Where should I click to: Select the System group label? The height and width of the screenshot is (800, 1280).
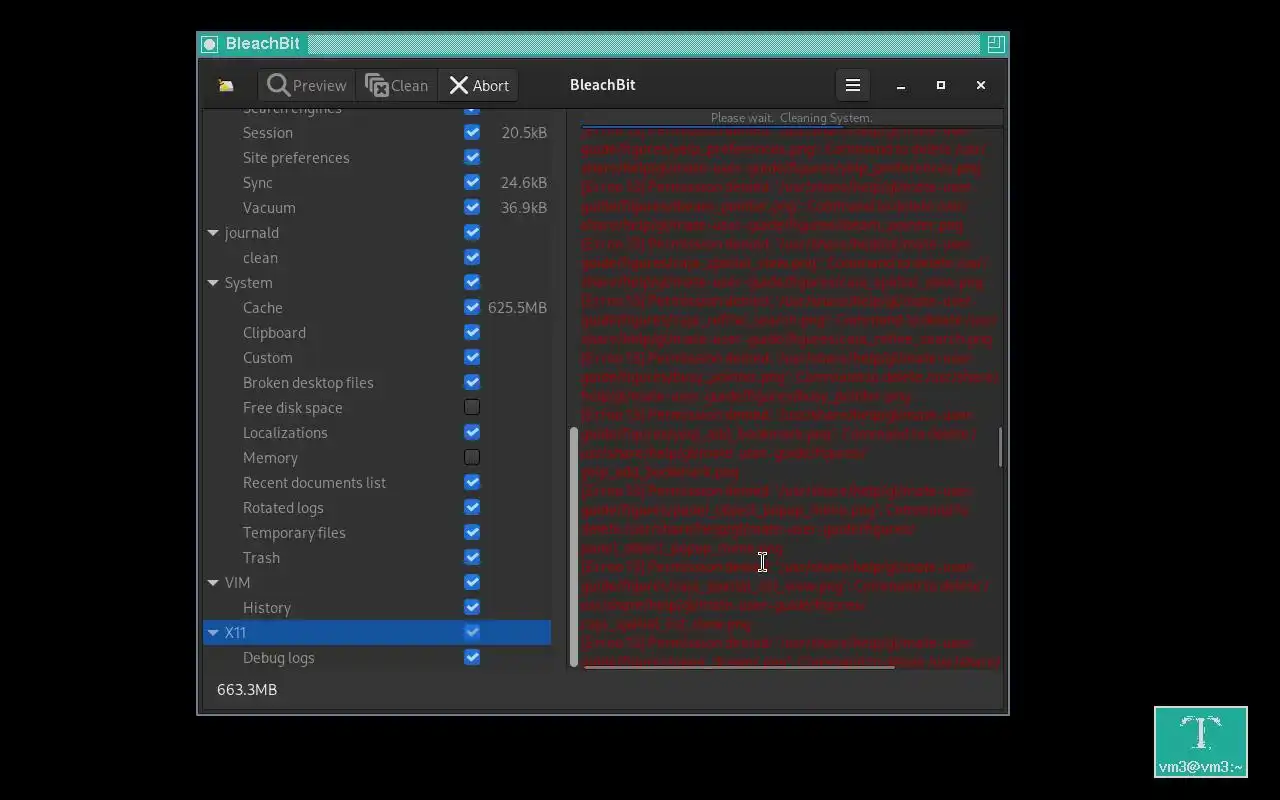pyautogui.click(x=248, y=283)
